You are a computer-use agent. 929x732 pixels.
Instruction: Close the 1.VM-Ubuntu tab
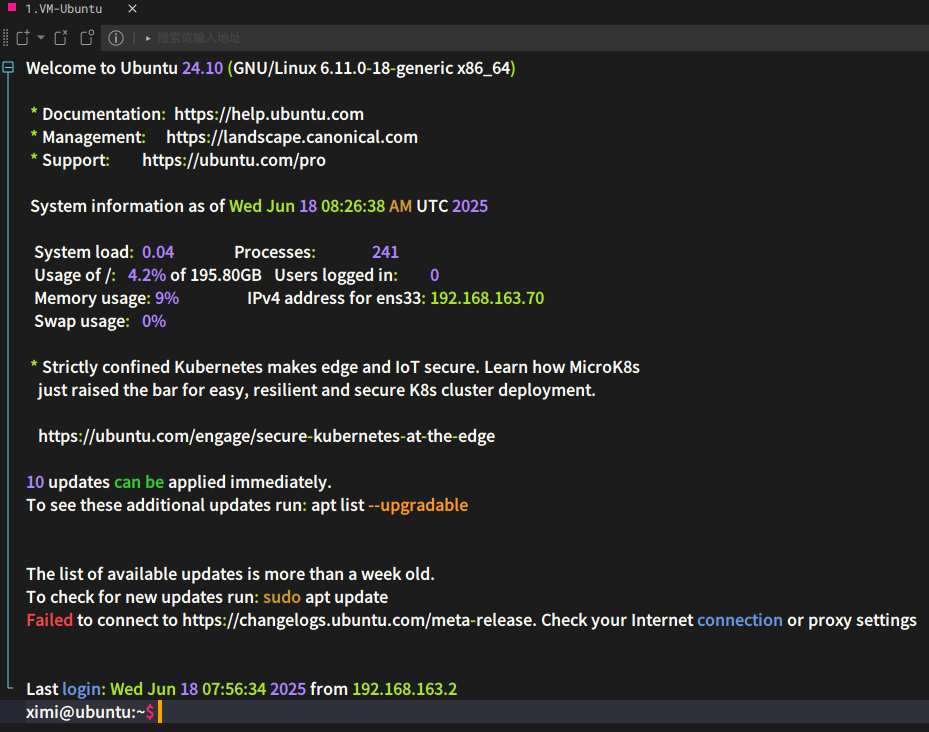tap(133, 9)
